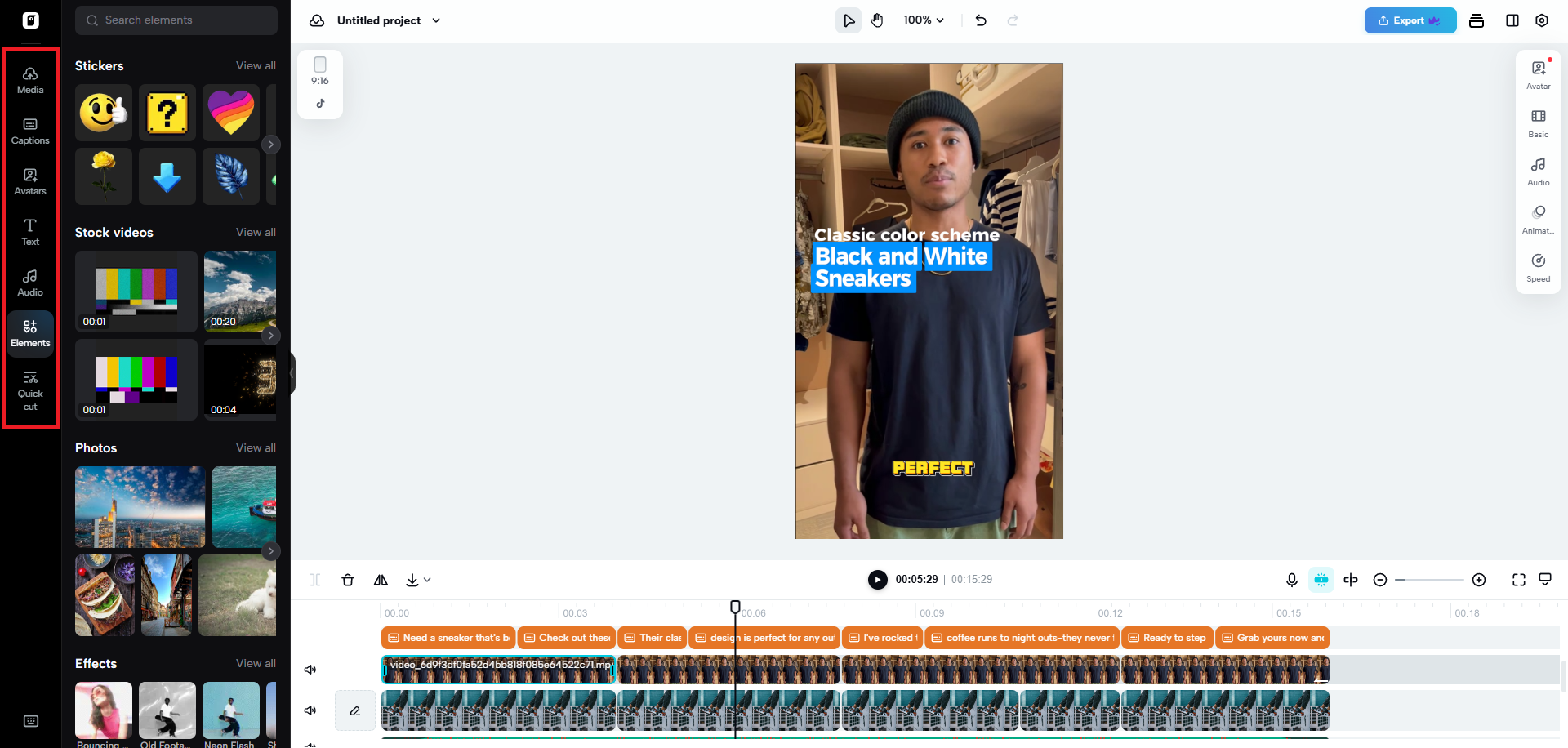Record a voiceover with the microphone icon
The width and height of the screenshot is (1568, 748).
1291,580
